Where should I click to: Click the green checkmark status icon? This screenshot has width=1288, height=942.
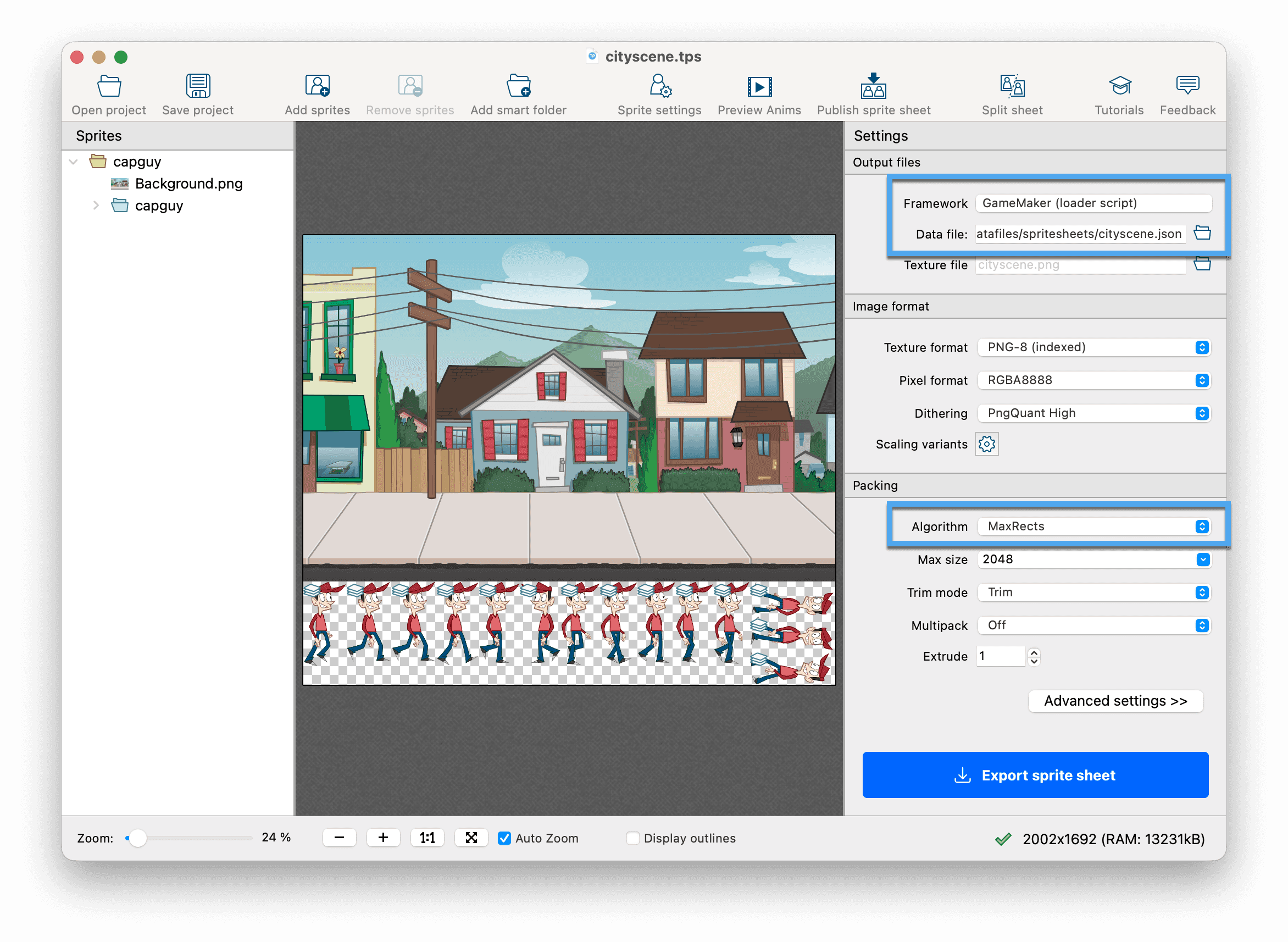pyautogui.click(x=1002, y=838)
